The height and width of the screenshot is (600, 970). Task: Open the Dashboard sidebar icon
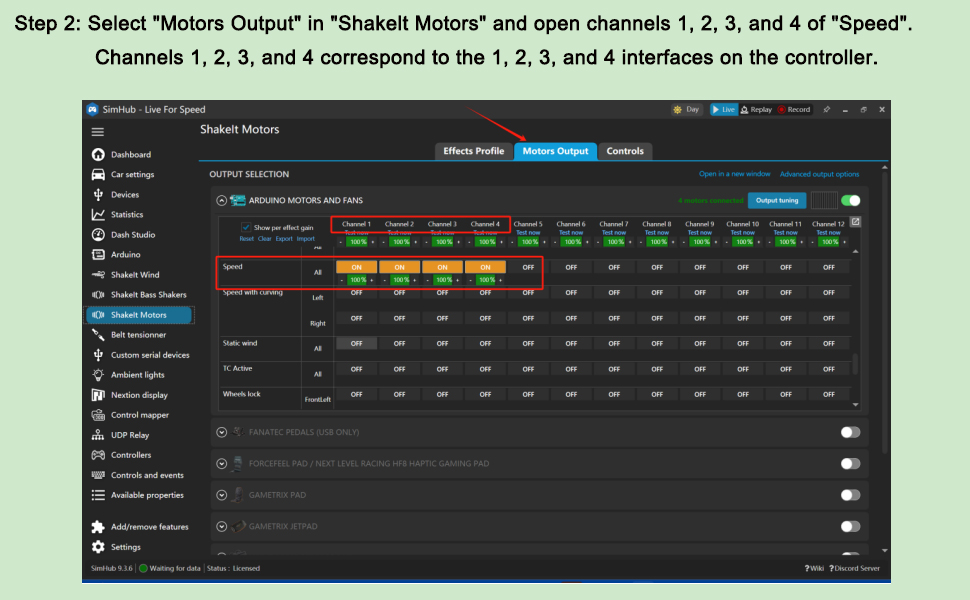(x=98, y=154)
